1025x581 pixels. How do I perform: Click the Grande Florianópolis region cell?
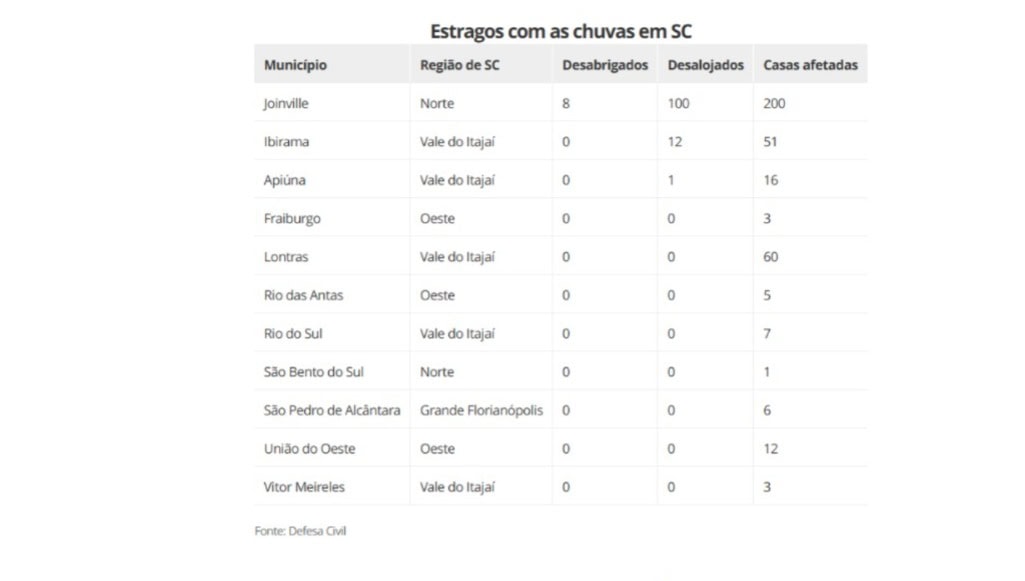click(481, 411)
